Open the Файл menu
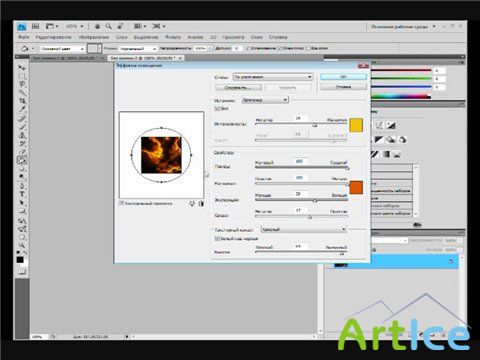480x360 pixels. tap(24, 37)
